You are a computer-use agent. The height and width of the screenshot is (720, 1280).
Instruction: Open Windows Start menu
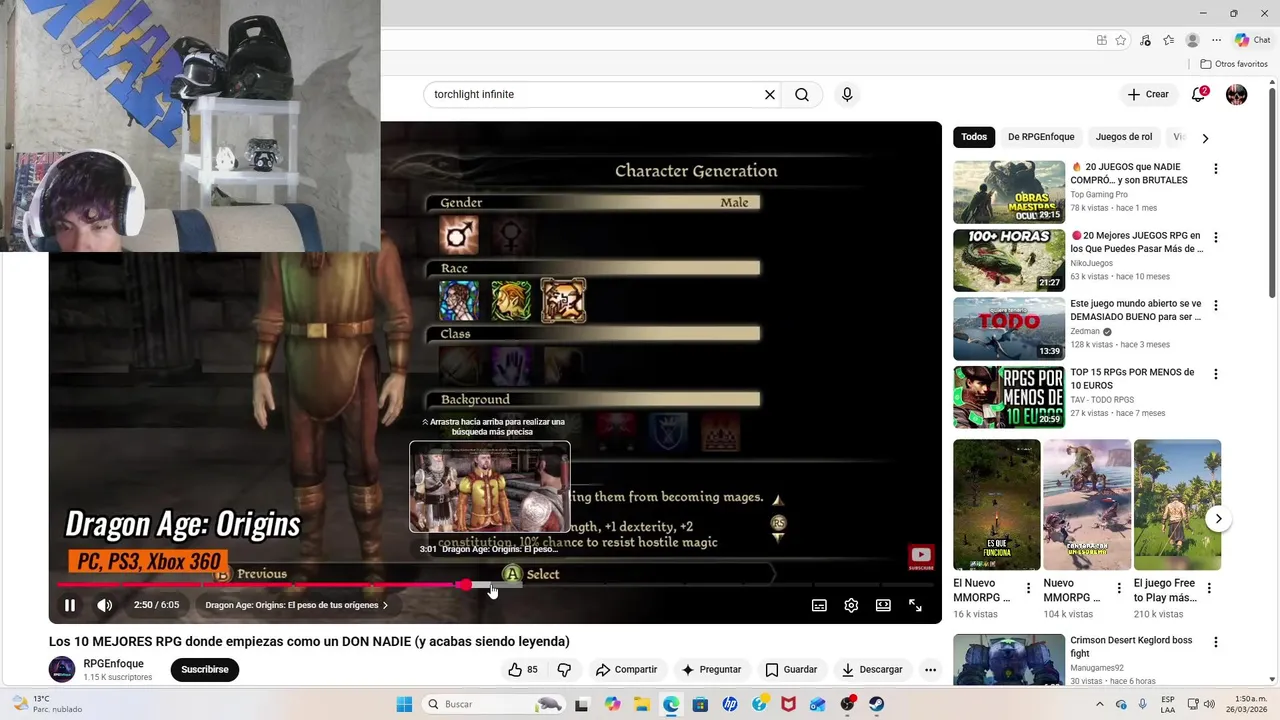404,704
